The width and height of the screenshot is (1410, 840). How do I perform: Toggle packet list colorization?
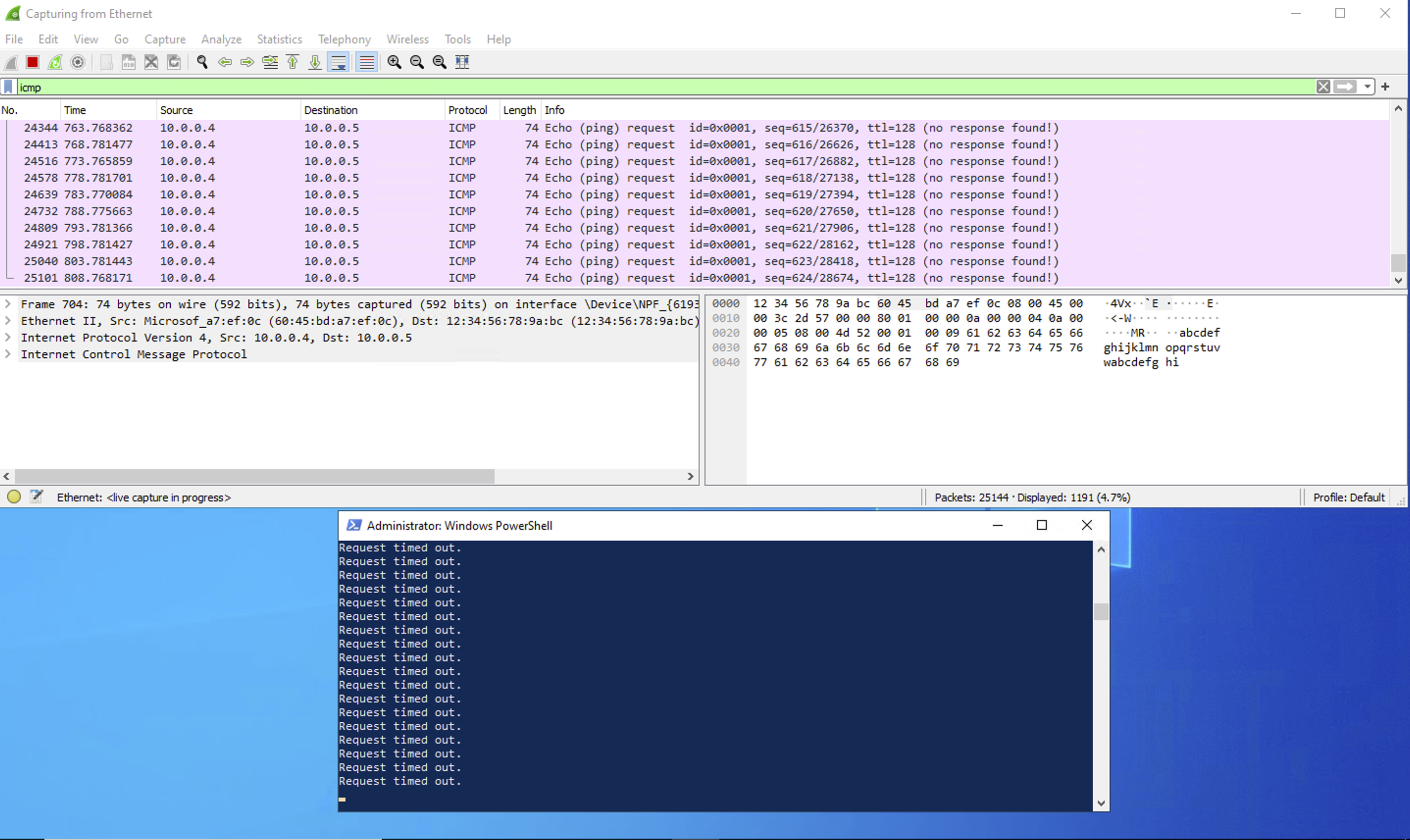point(366,62)
